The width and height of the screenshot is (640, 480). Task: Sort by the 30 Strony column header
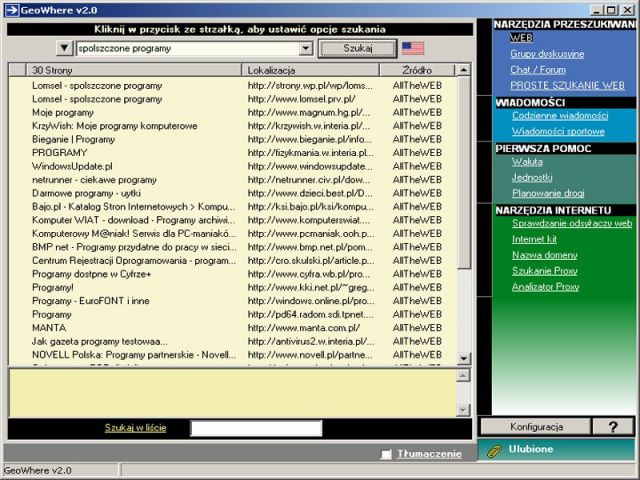pyautogui.click(x=134, y=70)
